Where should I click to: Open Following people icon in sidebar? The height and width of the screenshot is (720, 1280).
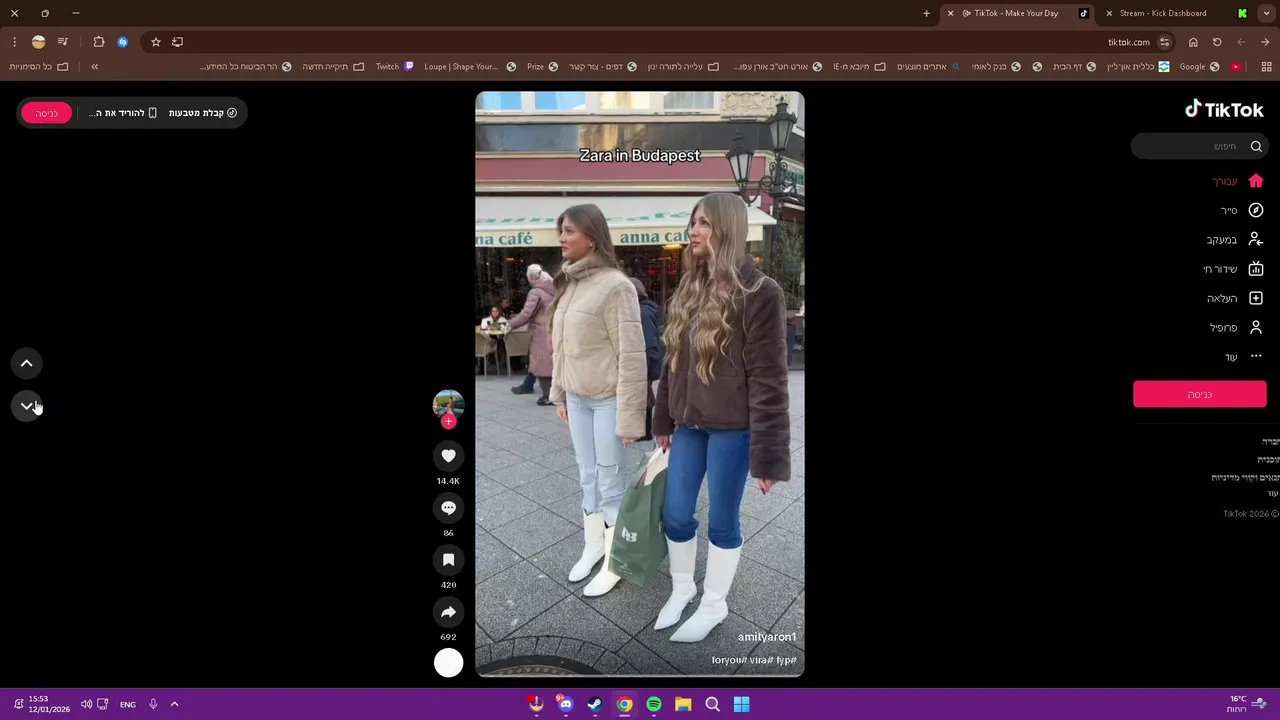tap(1256, 240)
